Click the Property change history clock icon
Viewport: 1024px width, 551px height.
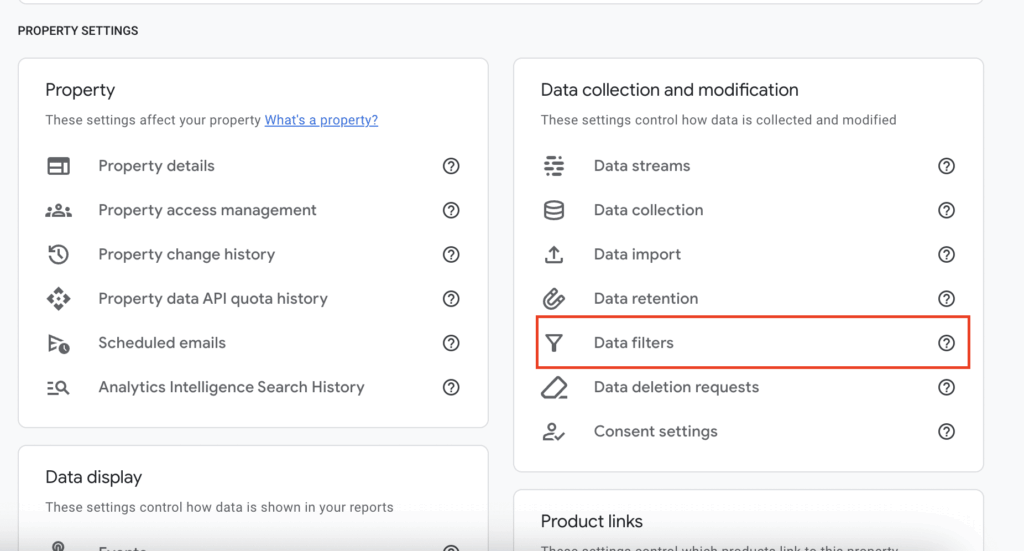58,255
